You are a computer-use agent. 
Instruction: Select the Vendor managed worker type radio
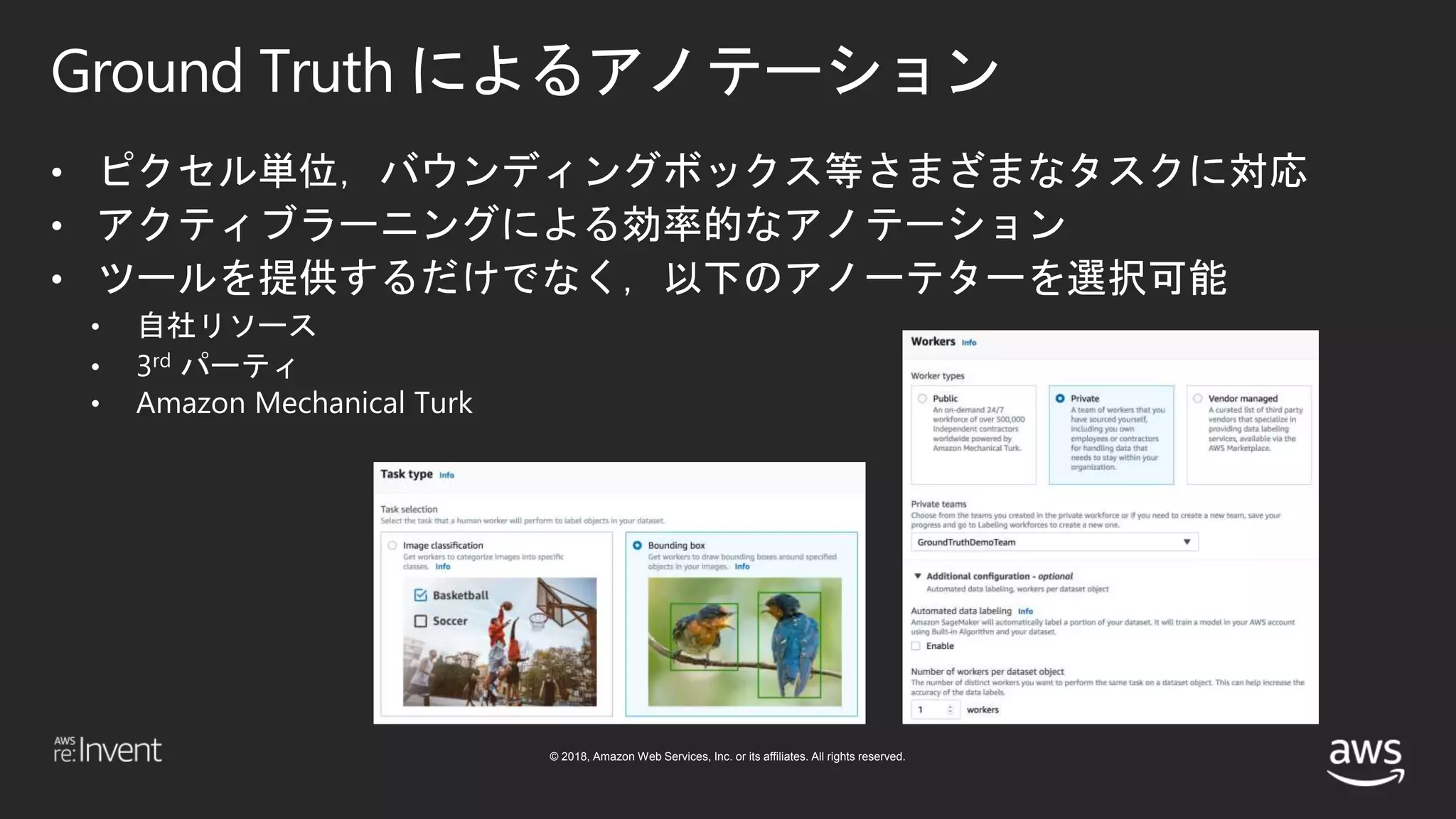(x=1198, y=399)
